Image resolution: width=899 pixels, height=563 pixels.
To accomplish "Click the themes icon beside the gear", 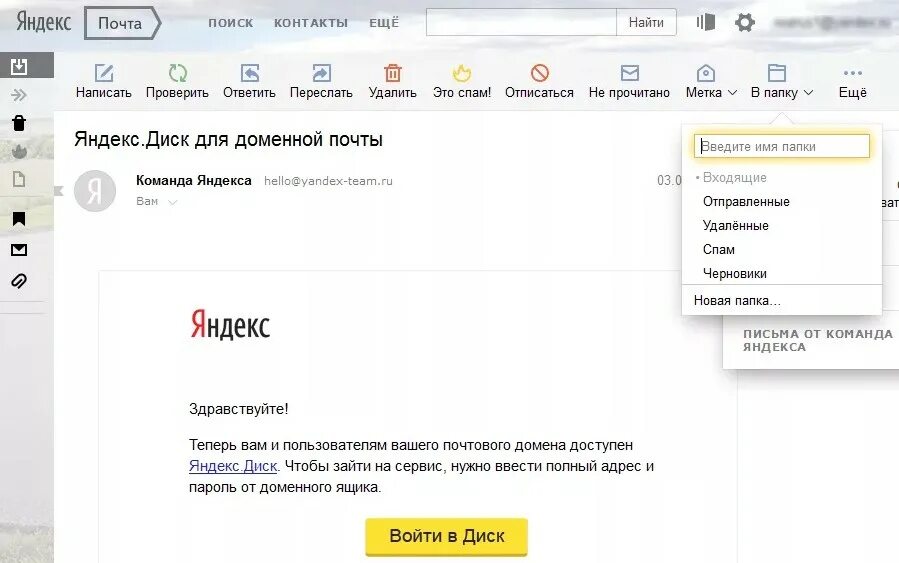I will point(706,22).
